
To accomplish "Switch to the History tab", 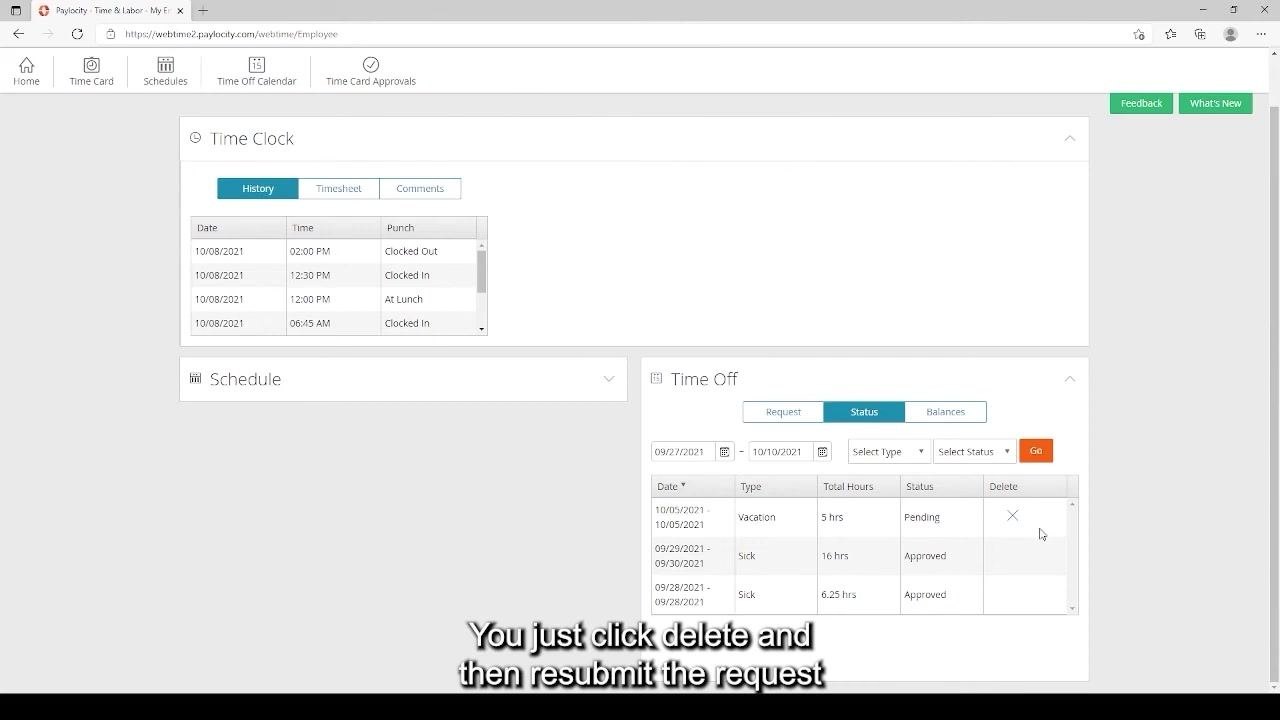I will [258, 188].
